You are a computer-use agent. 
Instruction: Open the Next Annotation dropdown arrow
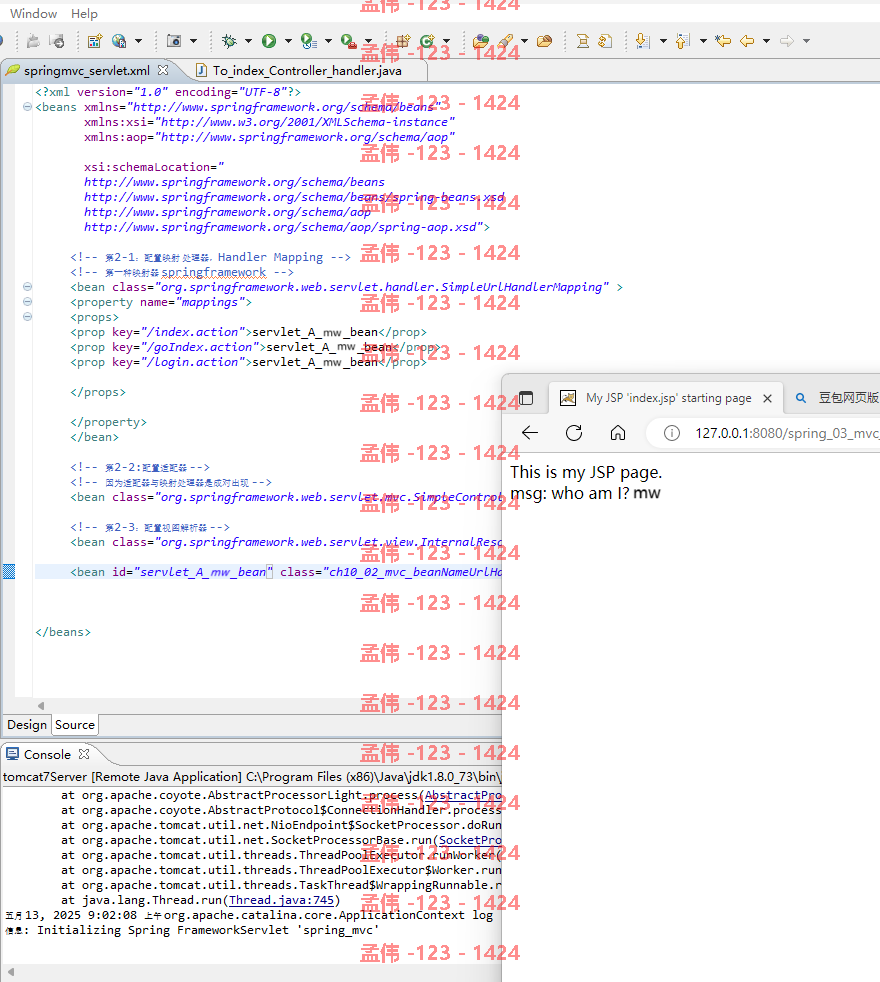point(663,41)
